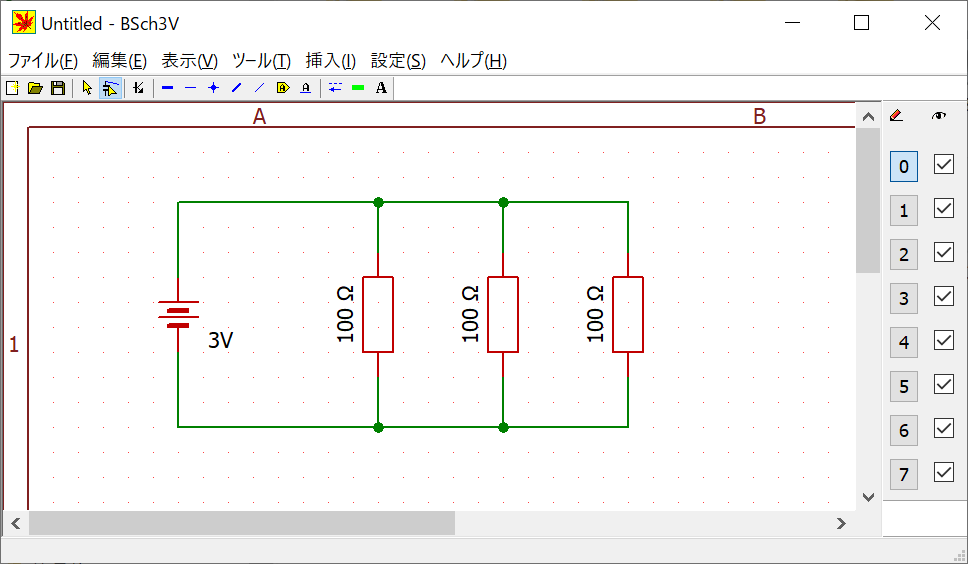Click the vertical scrollbar up arrow
968x564 pixels.
pyautogui.click(x=868, y=117)
